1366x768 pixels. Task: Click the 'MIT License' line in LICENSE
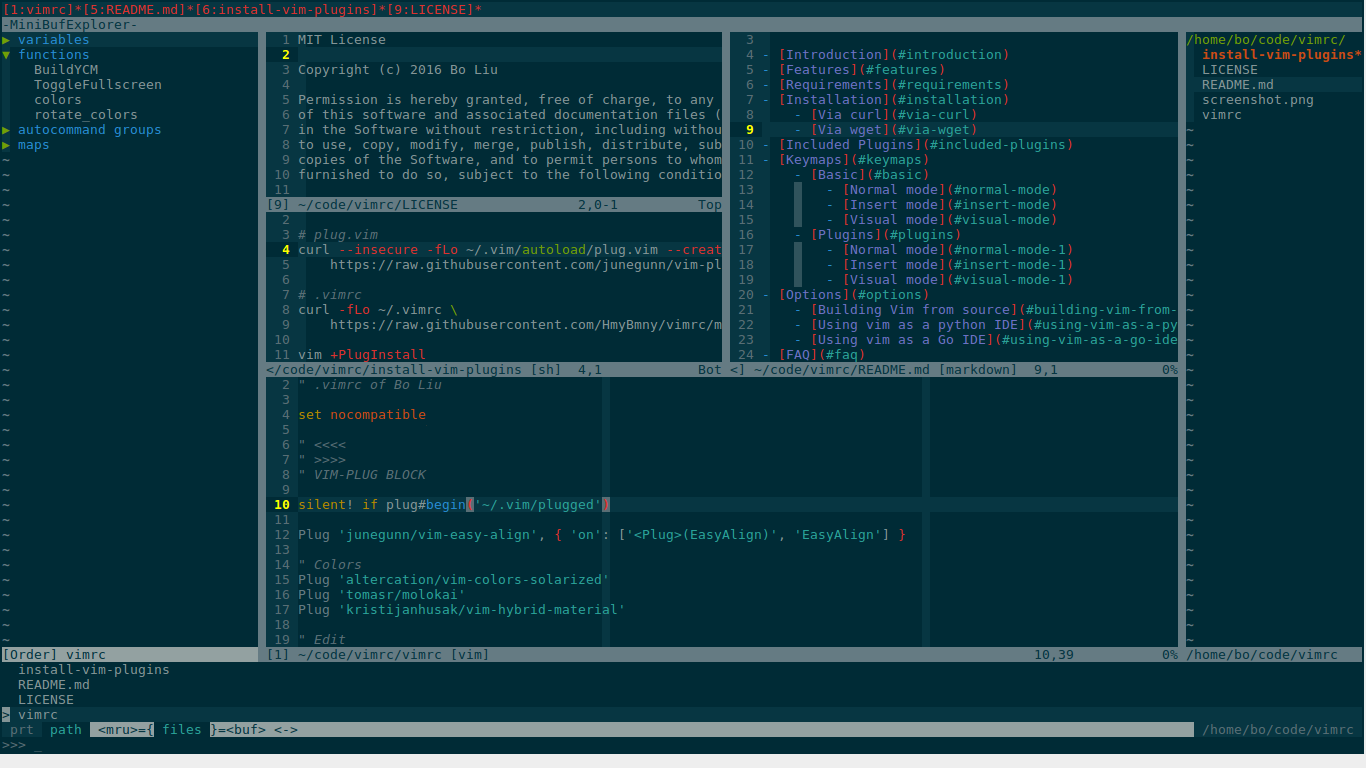tap(342, 40)
